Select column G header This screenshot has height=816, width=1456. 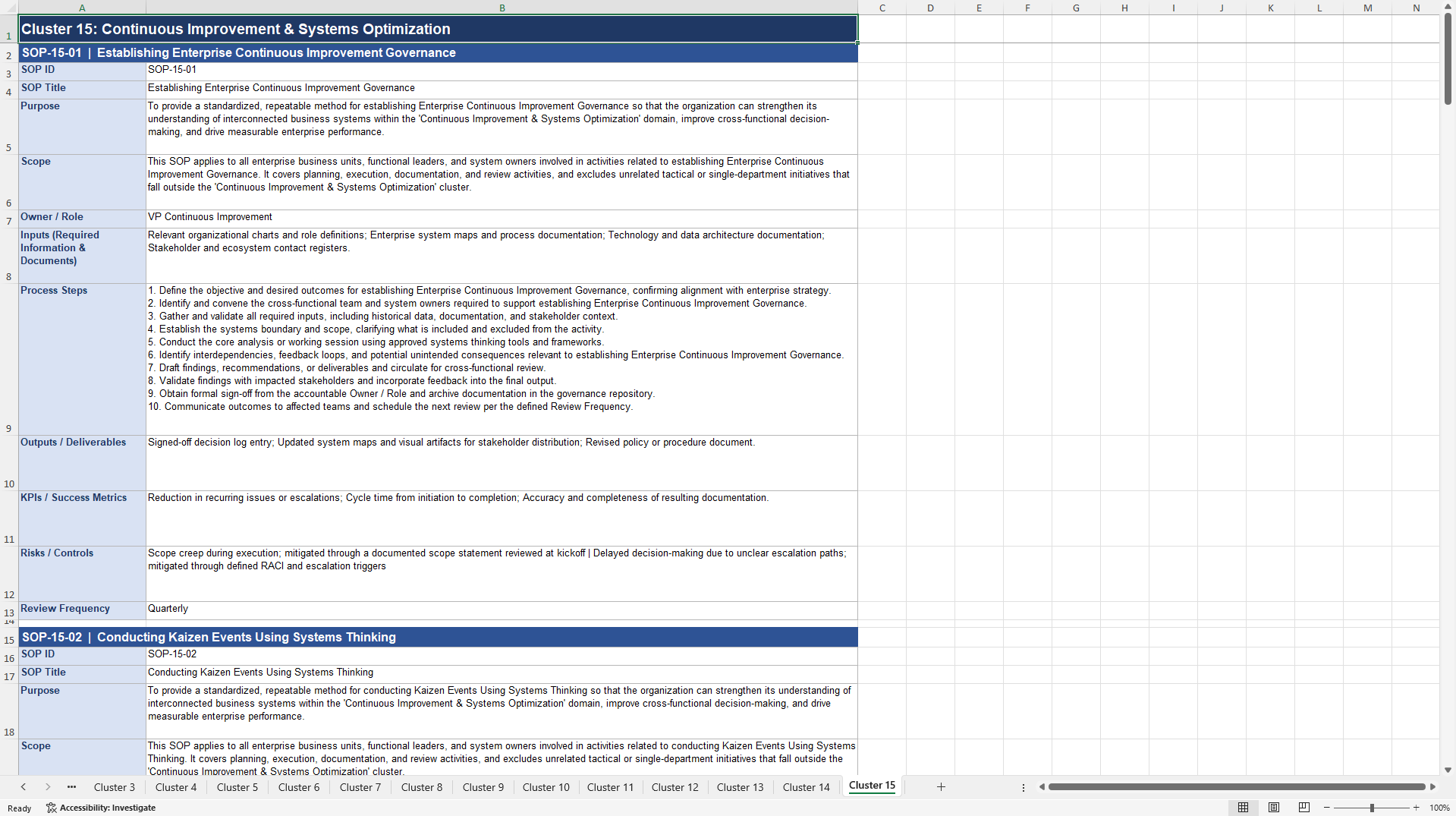(1076, 8)
